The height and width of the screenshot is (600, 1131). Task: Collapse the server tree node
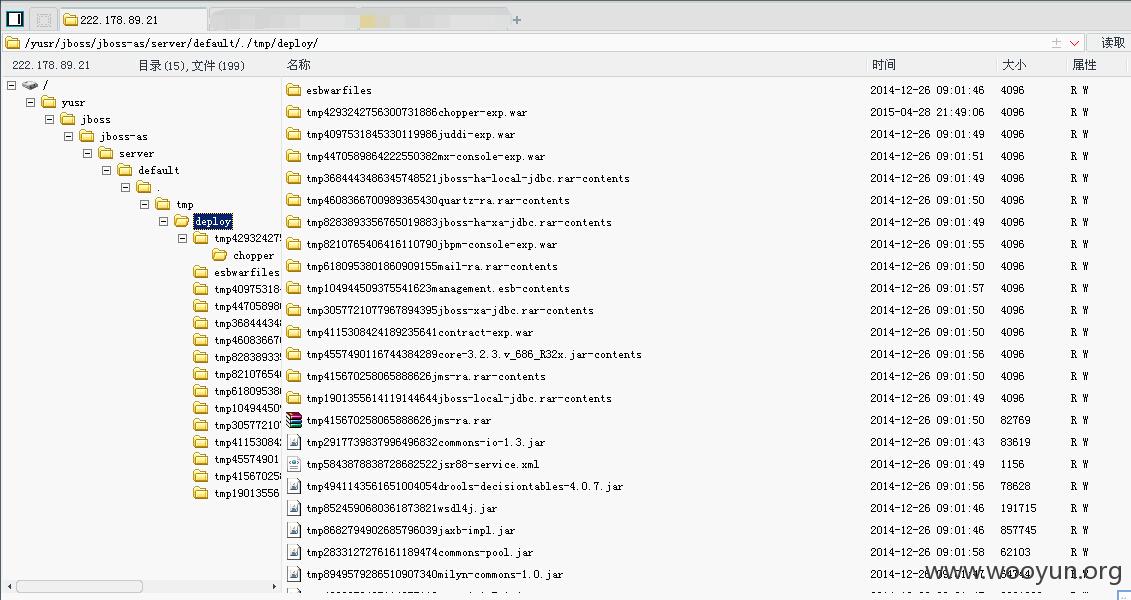point(87,154)
